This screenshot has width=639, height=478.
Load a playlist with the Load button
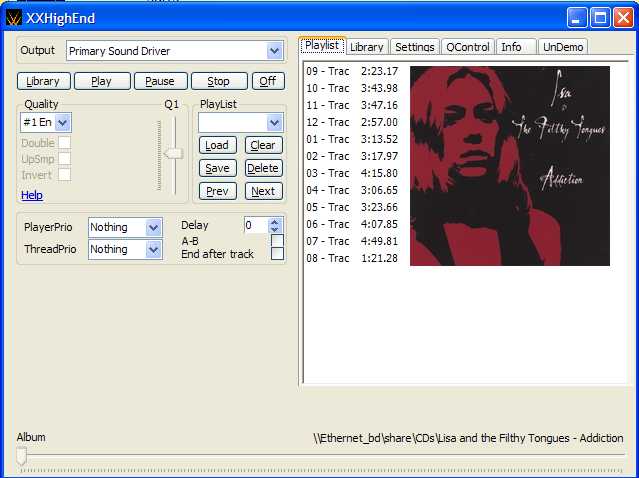[218, 145]
